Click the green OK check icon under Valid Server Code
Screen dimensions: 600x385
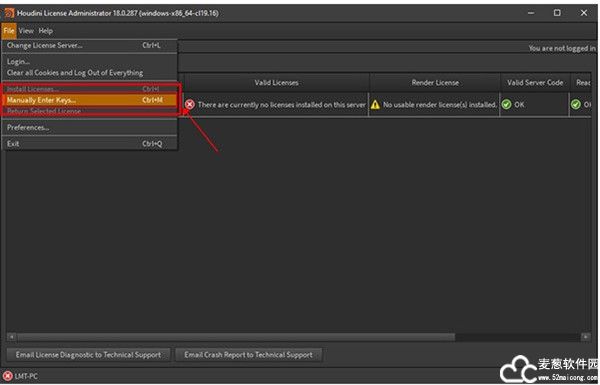(506, 104)
